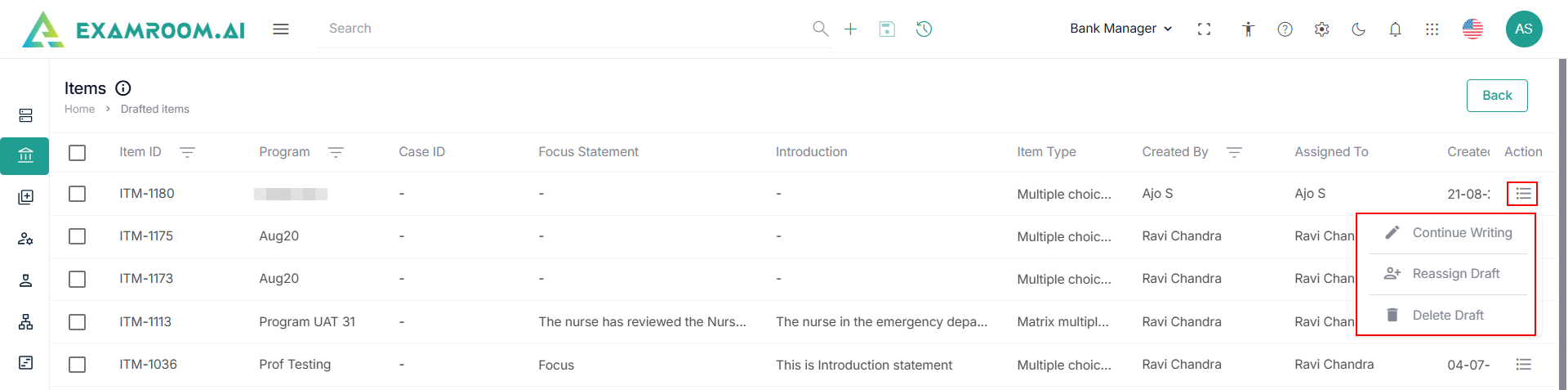Viewport: 1568px width, 390px height.
Task: Click the hamburger menu icon
Action: [x=281, y=29]
